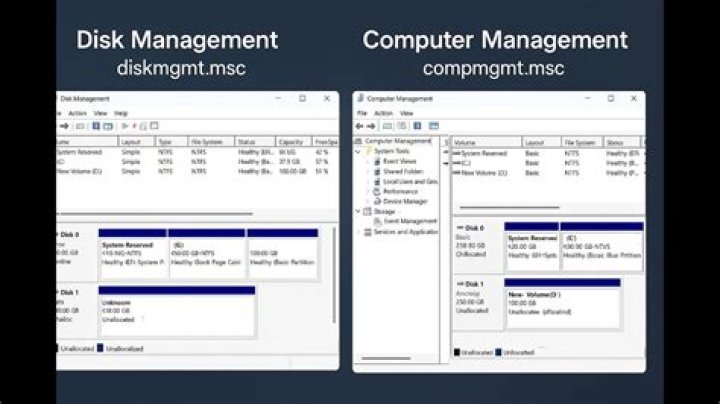
Task: Select (C:) partition block in Computer Management Disk 0
Action: (x=602, y=247)
